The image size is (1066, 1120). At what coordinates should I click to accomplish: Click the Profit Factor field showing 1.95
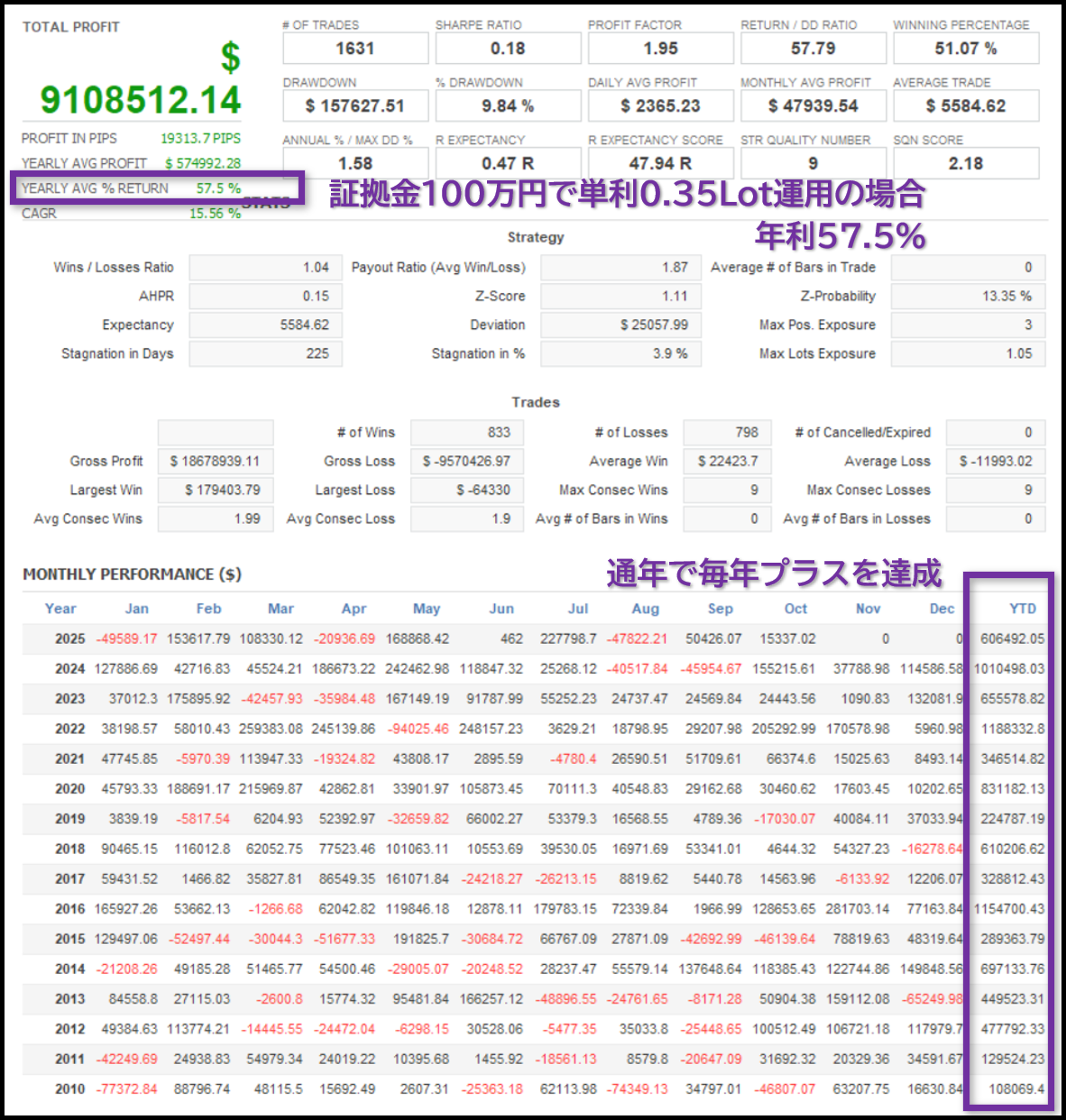[660, 49]
